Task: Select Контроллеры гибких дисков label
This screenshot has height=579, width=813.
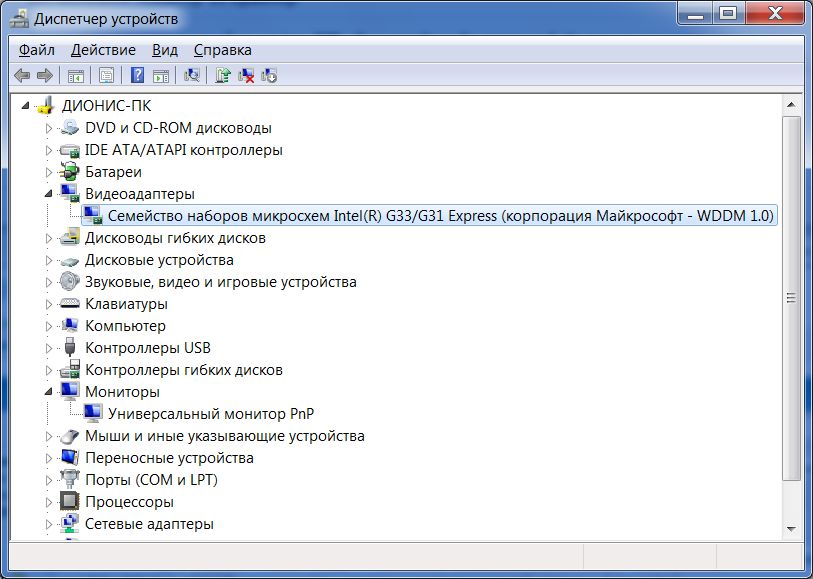Action: click(x=184, y=370)
